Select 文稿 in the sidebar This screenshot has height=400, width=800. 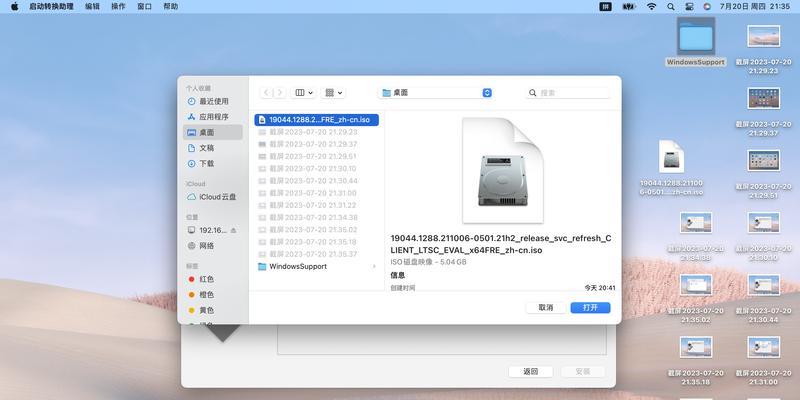(x=213, y=148)
